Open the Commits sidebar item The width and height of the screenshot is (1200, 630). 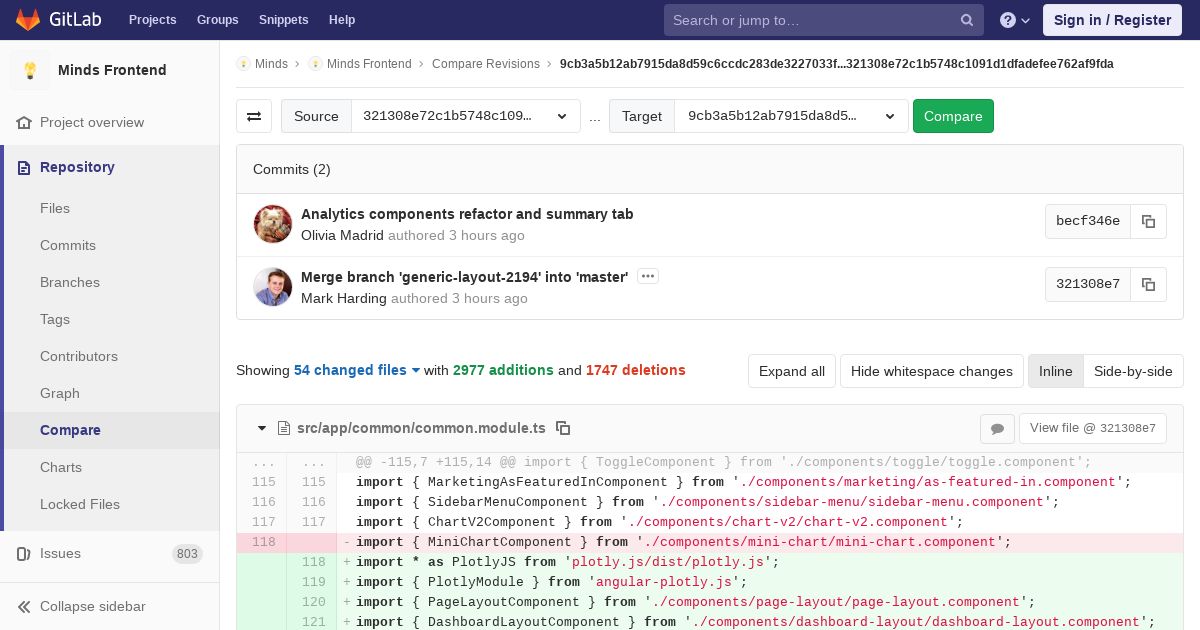pyautogui.click(x=68, y=245)
